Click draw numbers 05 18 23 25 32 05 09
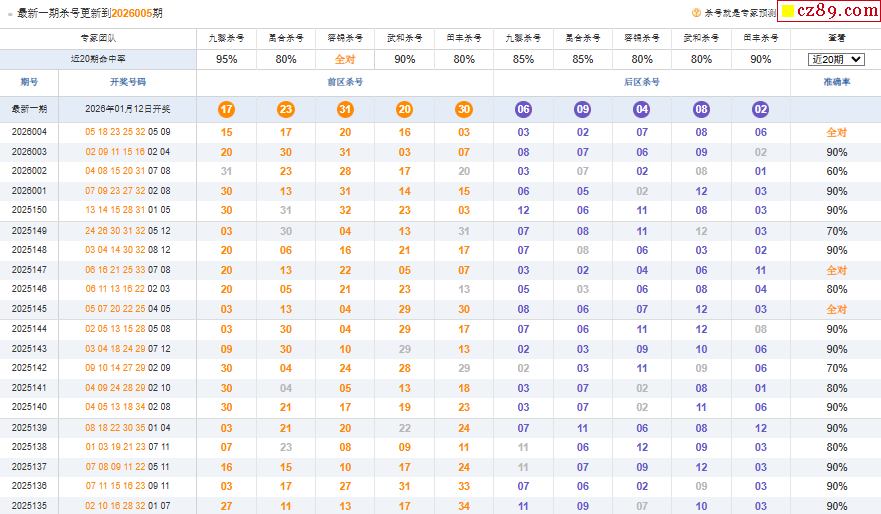Image resolution: width=881 pixels, height=514 pixels. click(x=128, y=132)
